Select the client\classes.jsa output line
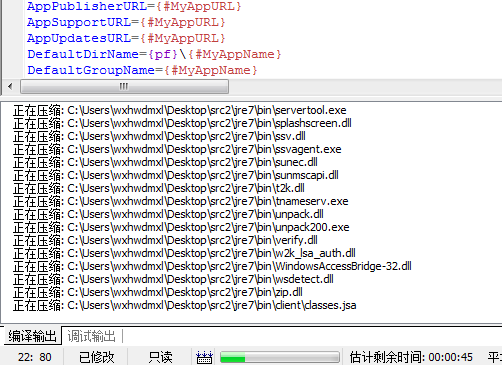The image size is (502, 365). pyautogui.click(x=185, y=305)
